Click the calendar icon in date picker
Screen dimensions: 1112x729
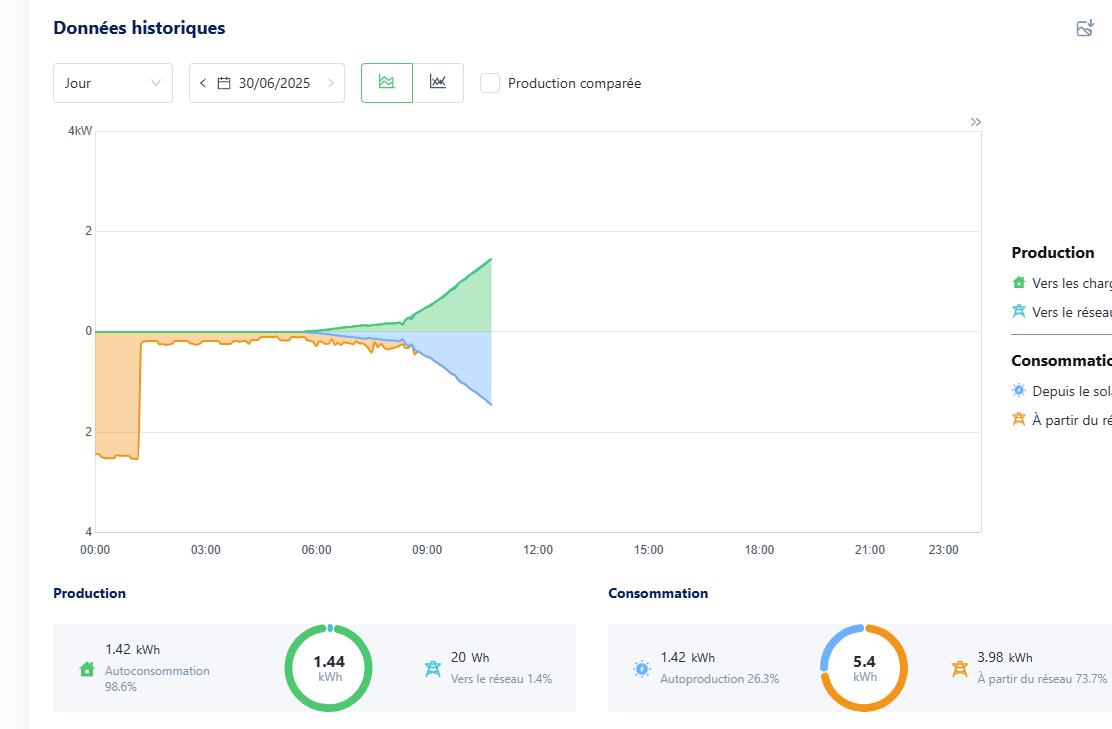click(224, 83)
